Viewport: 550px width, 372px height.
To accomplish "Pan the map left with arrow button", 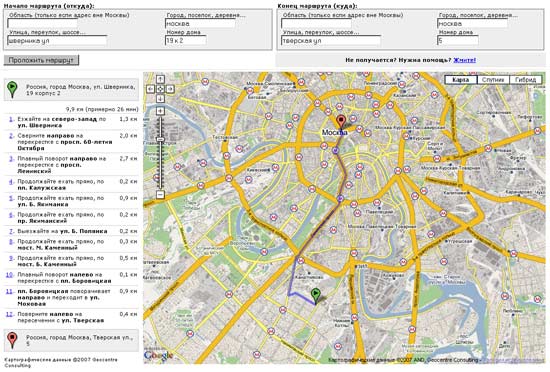I will [x=150, y=89].
